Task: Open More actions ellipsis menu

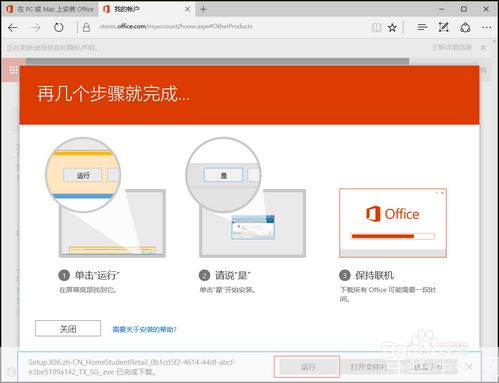Action: (486, 27)
